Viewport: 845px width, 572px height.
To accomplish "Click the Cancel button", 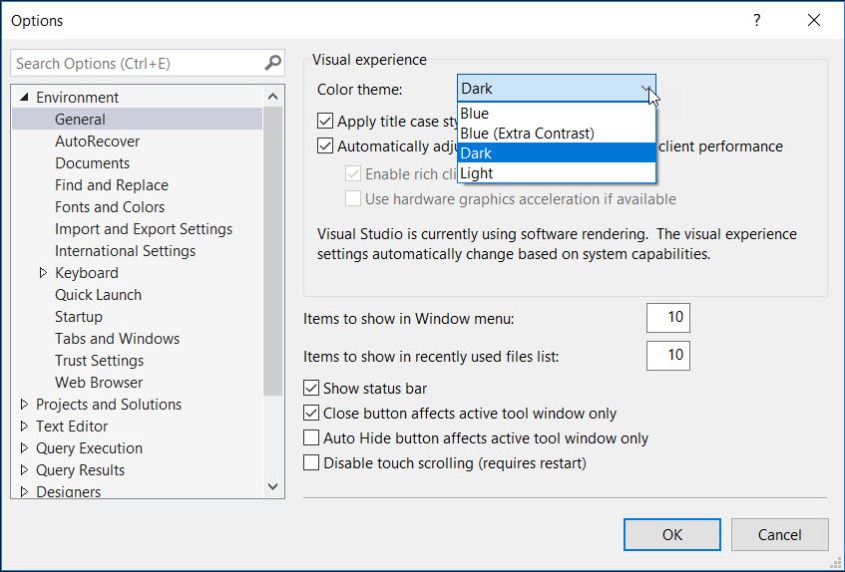I will coord(779,535).
